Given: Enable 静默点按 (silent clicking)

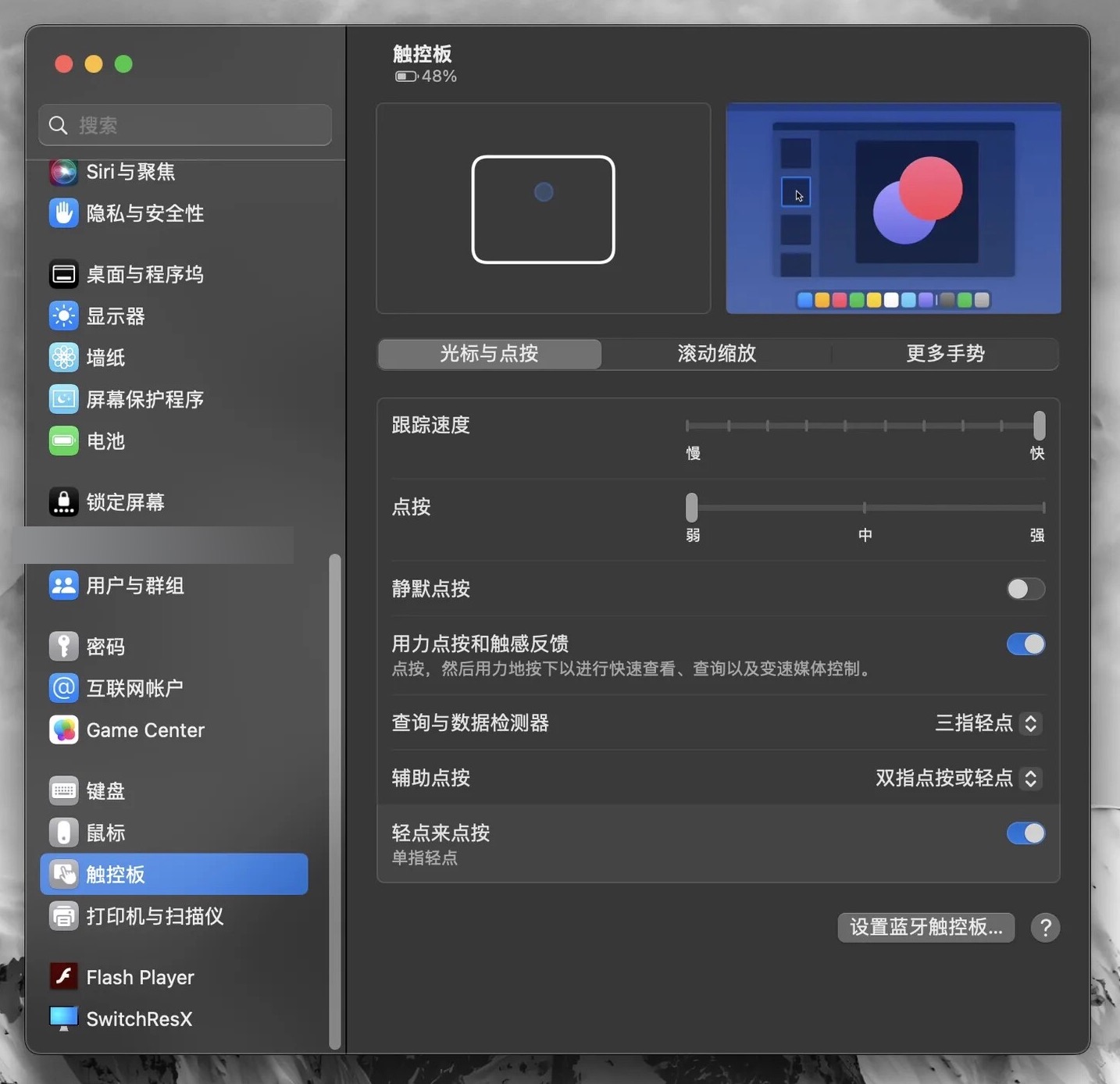Looking at the screenshot, I should [1025, 589].
